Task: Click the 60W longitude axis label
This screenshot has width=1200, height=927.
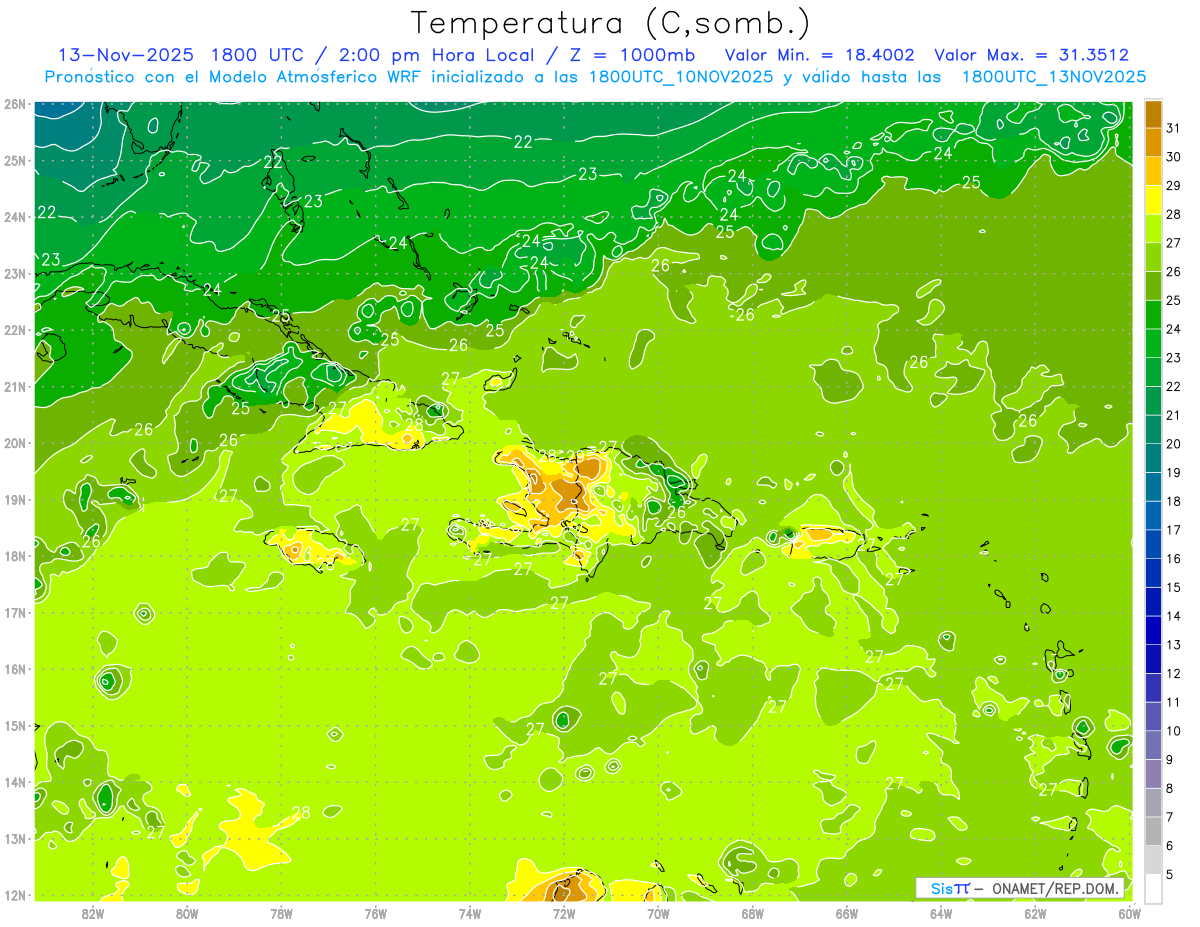Action: 1130,913
